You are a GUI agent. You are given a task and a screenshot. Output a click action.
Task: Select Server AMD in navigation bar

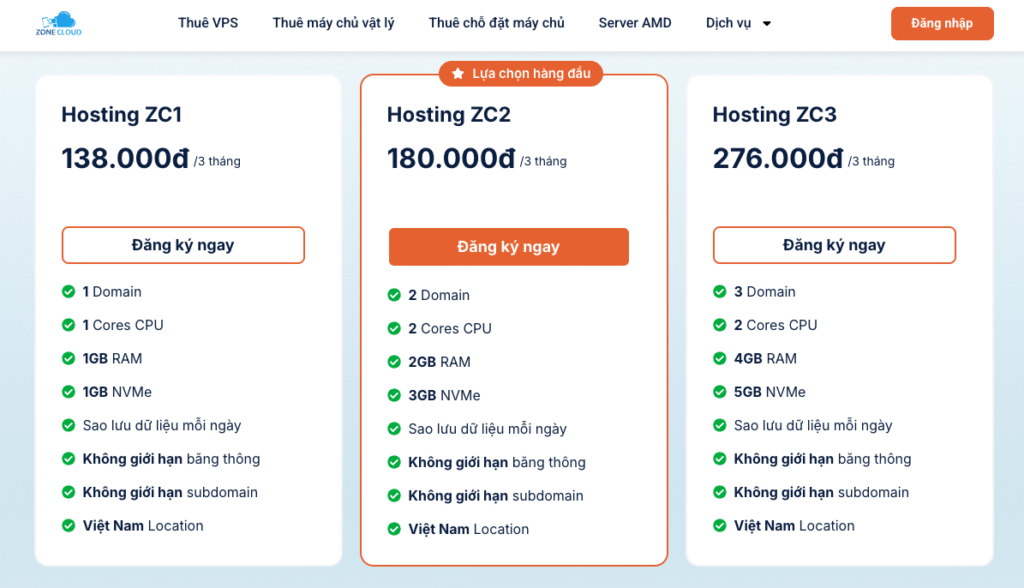click(x=635, y=23)
